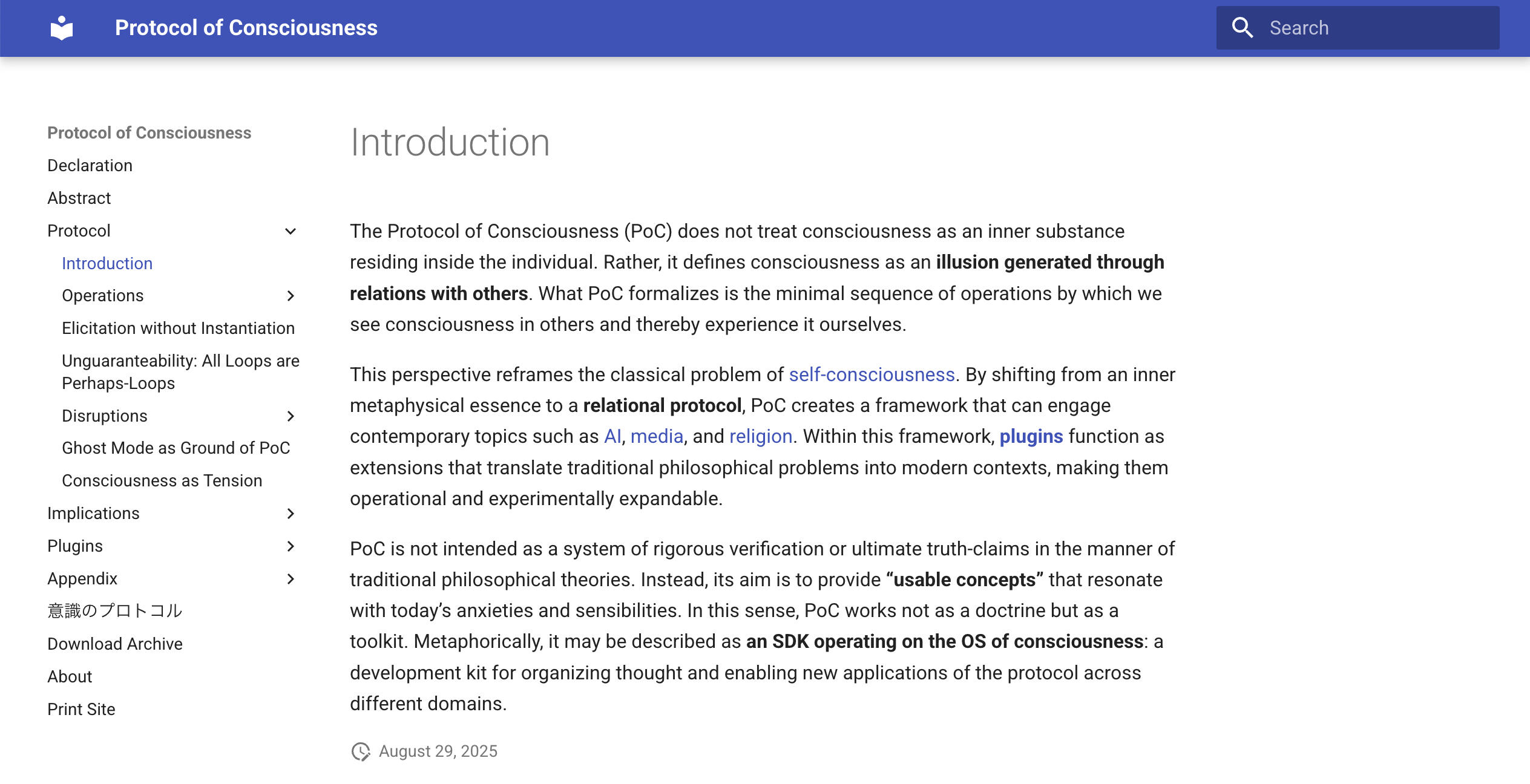Viewport: 1530px width, 784px height.
Task: Collapse the Protocol section chevron
Action: pyautogui.click(x=291, y=231)
